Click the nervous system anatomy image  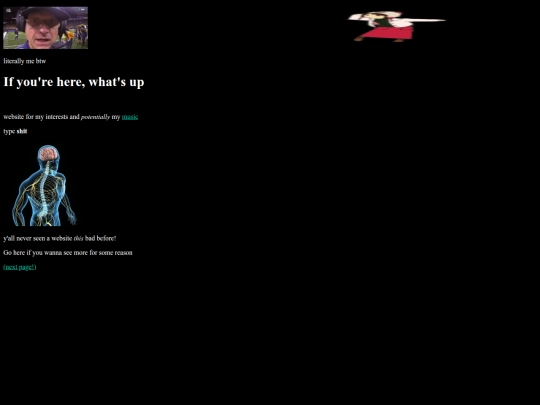[44, 185]
